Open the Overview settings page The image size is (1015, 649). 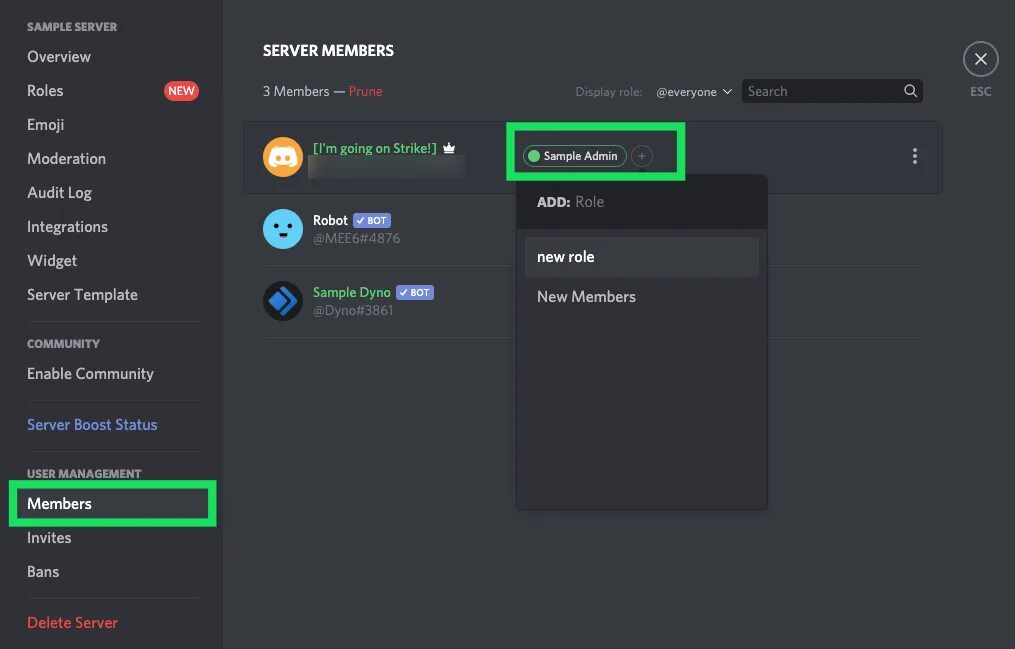[59, 56]
